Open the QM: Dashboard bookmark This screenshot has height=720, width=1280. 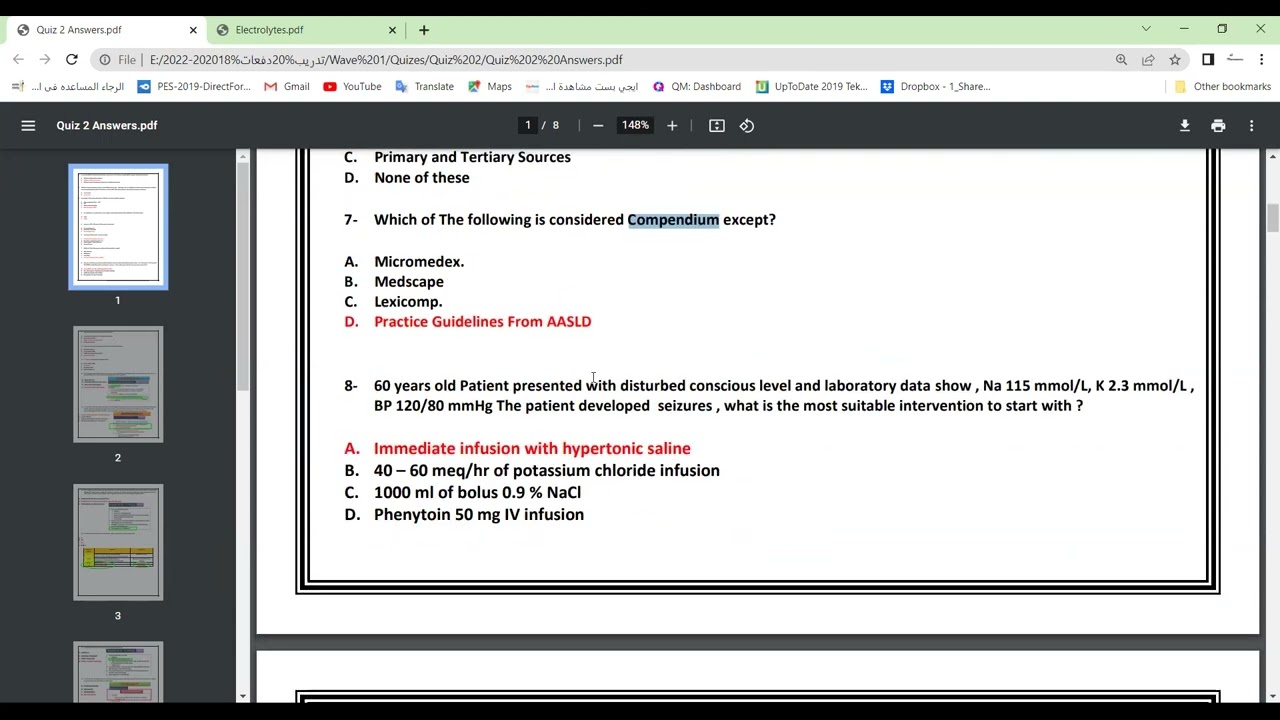[697, 87]
